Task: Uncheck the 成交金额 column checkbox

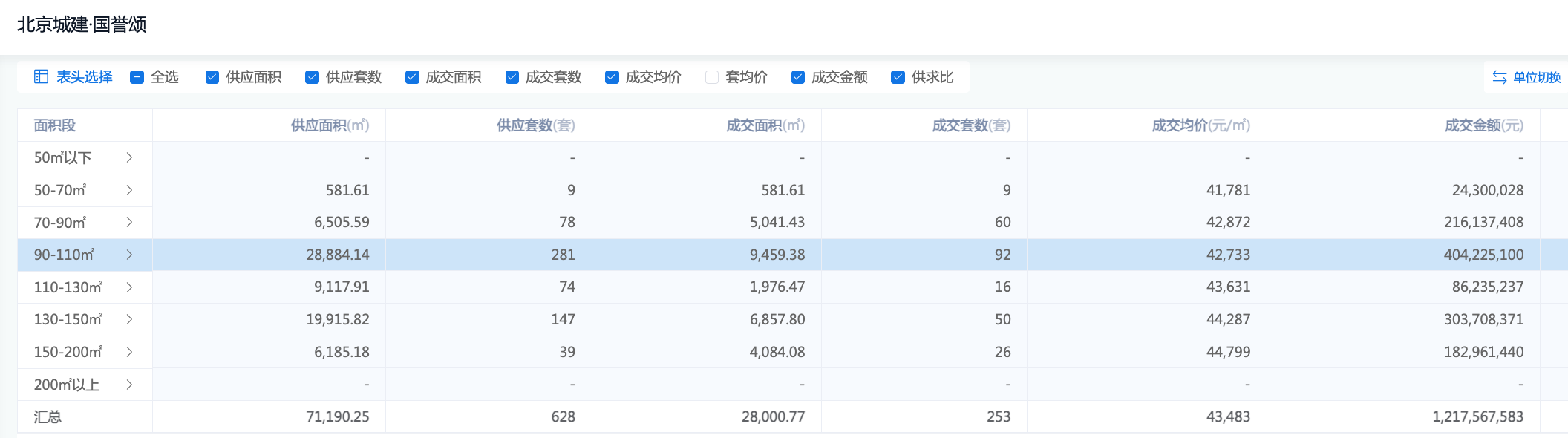Action: [x=798, y=77]
